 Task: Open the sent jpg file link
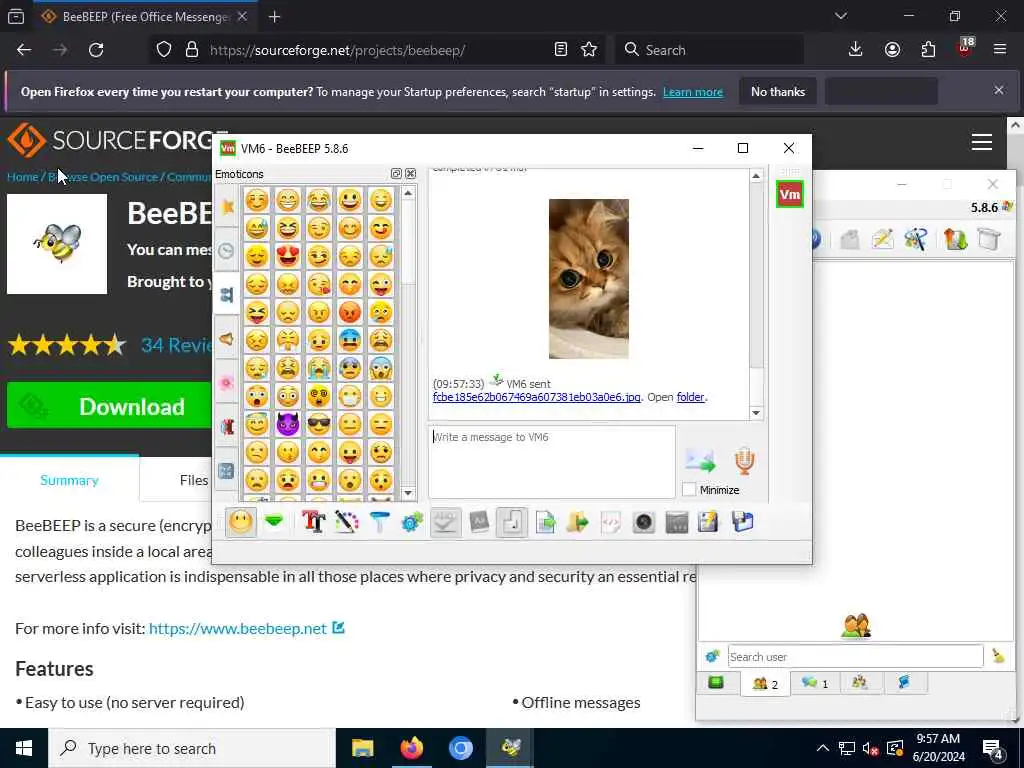point(536,397)
